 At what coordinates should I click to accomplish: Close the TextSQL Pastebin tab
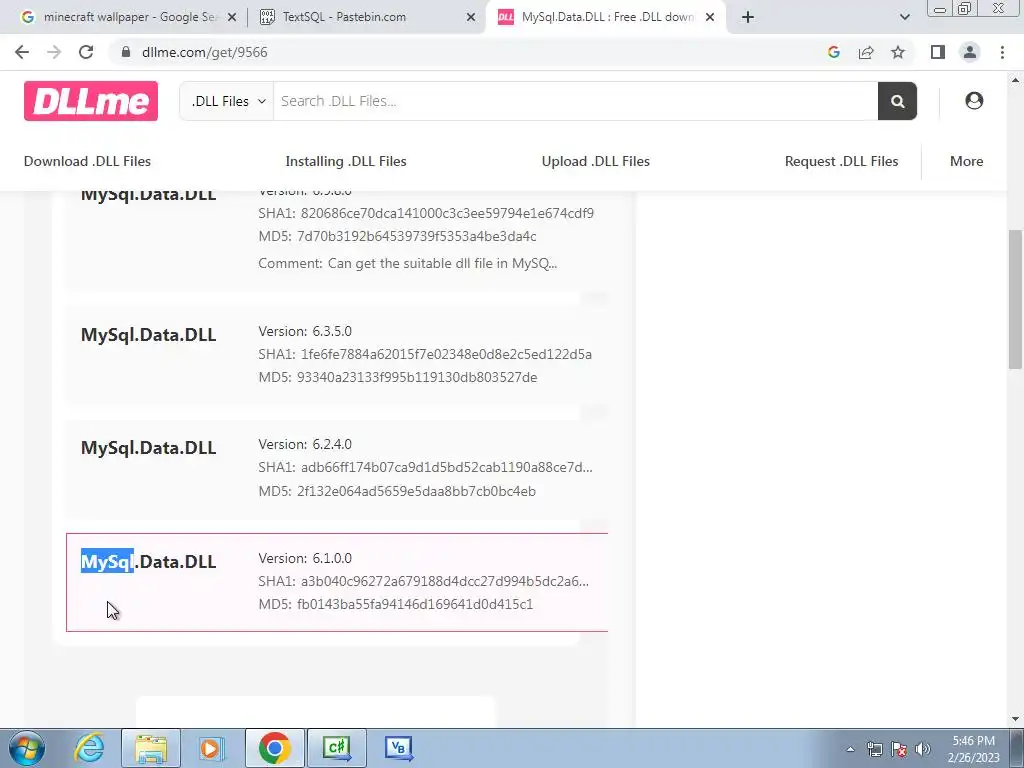tap(471, 18)
